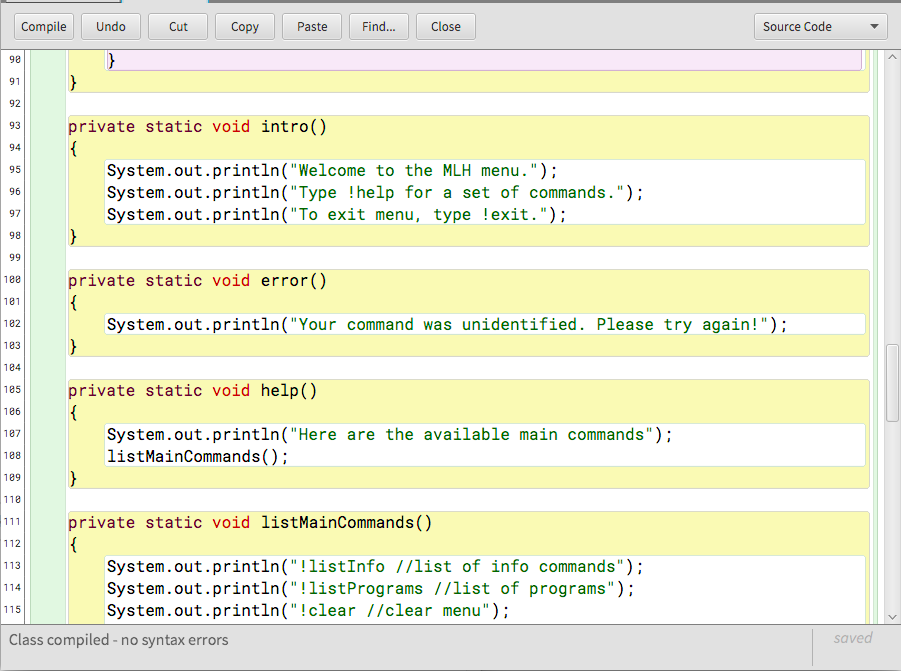Click the "!clear //clear menu" string

[390, 610]
